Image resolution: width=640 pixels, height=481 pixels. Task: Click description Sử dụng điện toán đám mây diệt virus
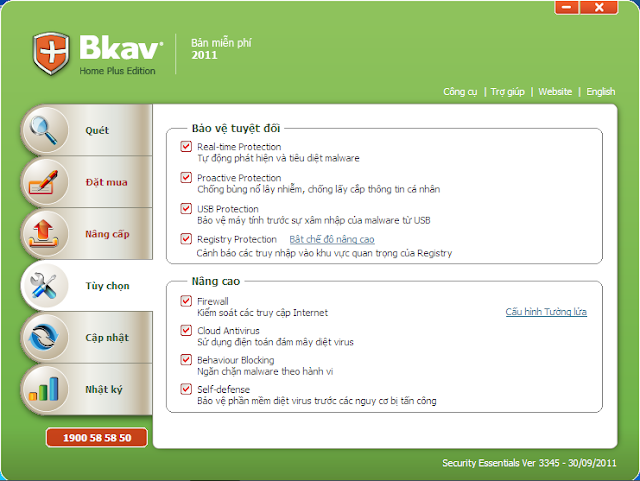[x=276, y=342]
